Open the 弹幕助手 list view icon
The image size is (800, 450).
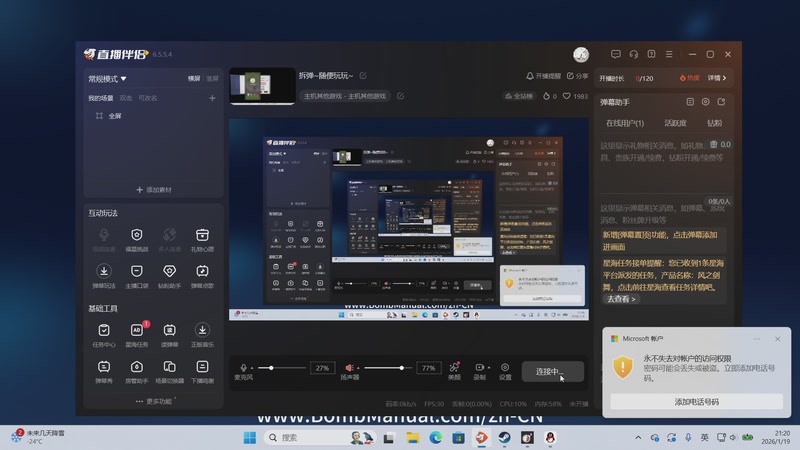pos(690,102)
